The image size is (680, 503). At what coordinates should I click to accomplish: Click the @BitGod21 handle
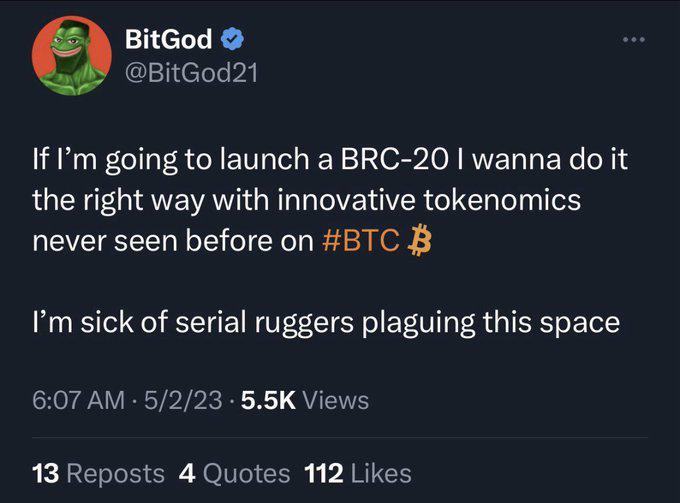click(191, 74)
